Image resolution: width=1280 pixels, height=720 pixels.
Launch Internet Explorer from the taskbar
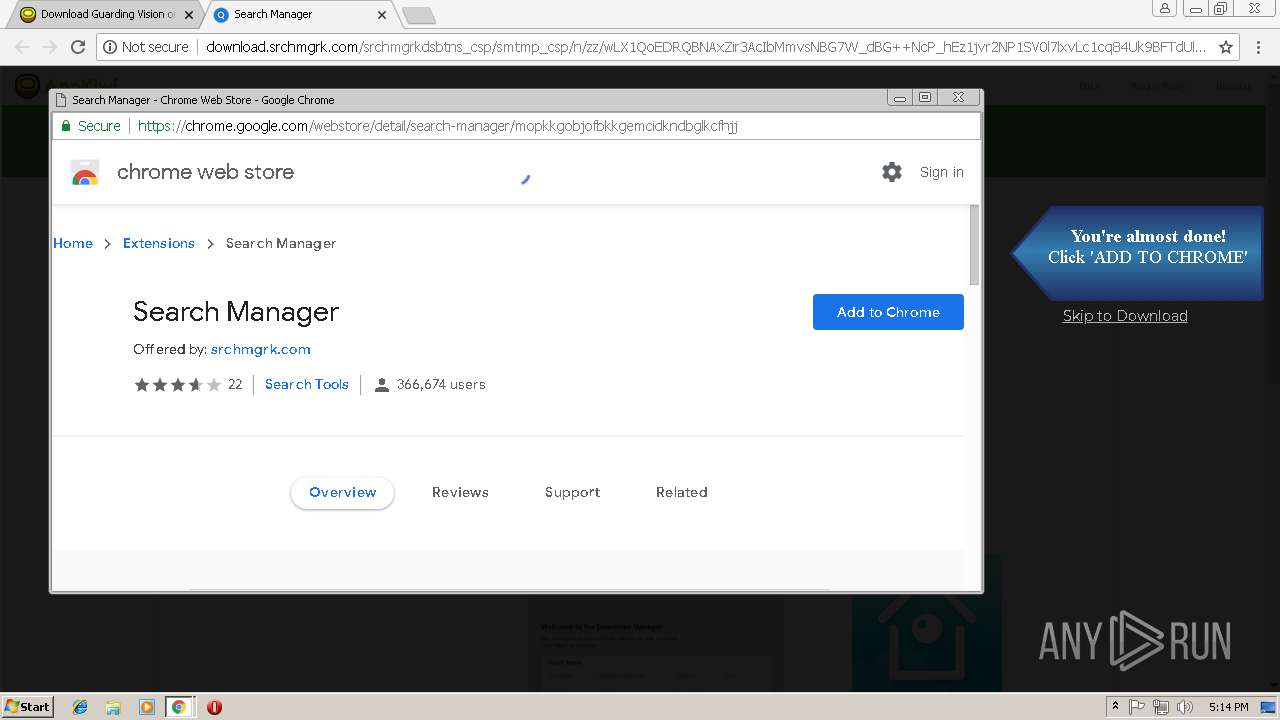(x=80, y=707)
